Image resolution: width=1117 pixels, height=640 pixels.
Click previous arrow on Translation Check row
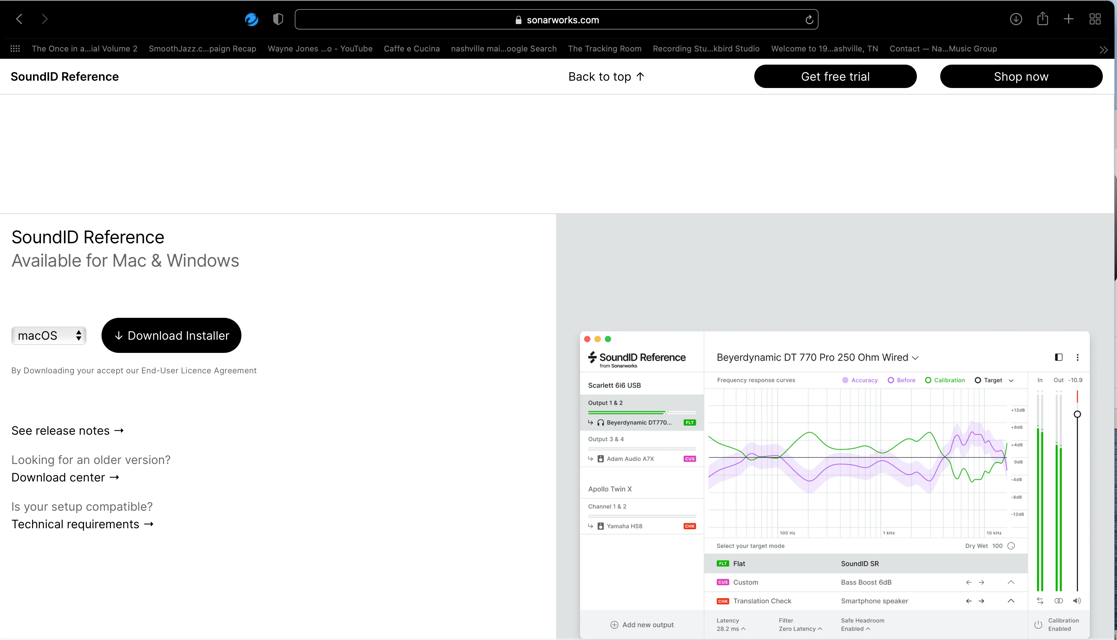pyautogui.click(x=968, y=601)
